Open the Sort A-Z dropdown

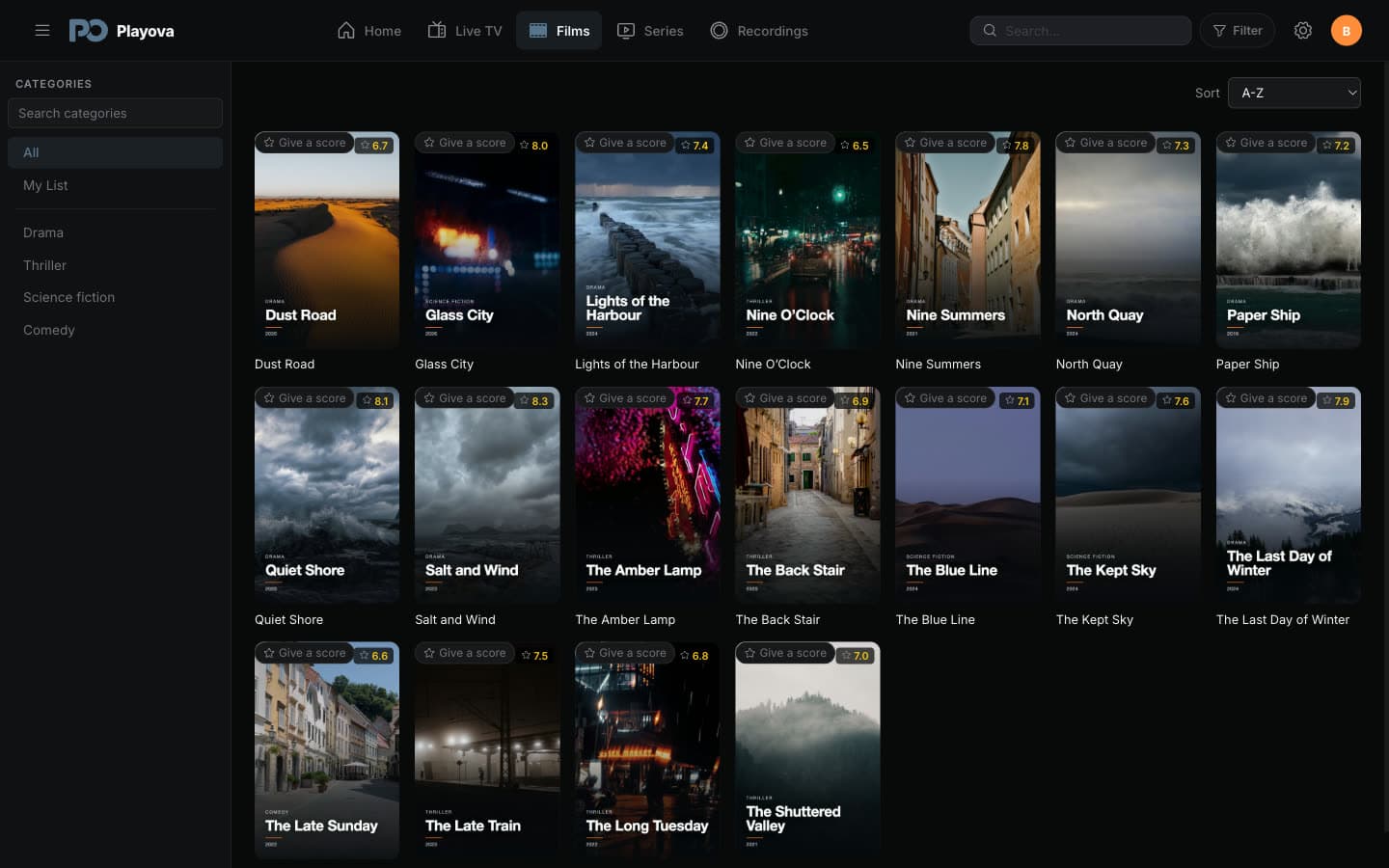click(x=1294, y=93)
